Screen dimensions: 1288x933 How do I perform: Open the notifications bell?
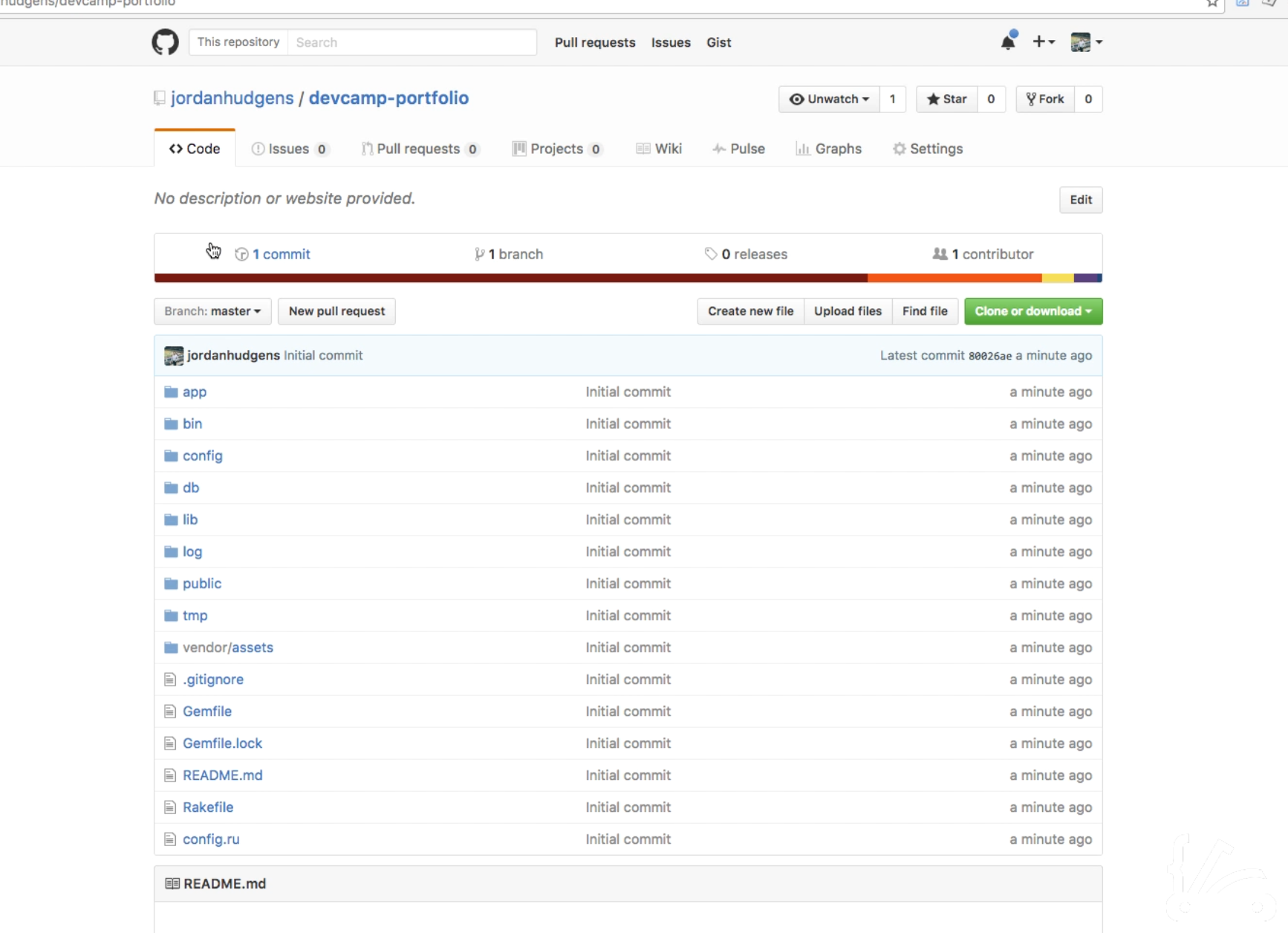pyautogui.click(x=1007, y=42)
